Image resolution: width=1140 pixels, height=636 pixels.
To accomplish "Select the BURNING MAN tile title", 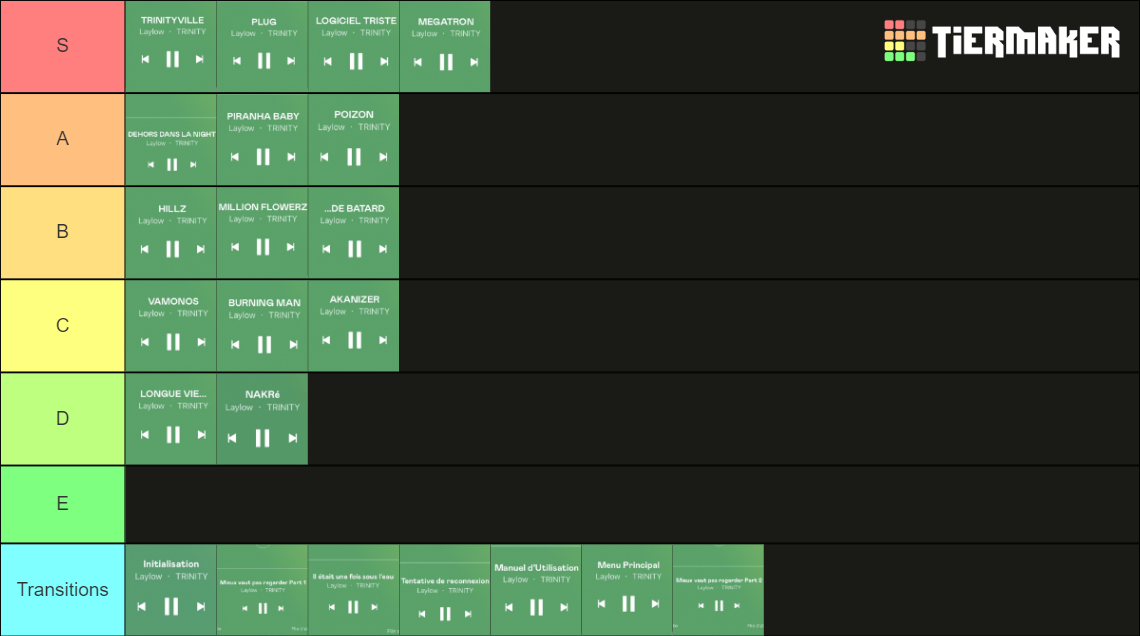I will tap(264, 303).
